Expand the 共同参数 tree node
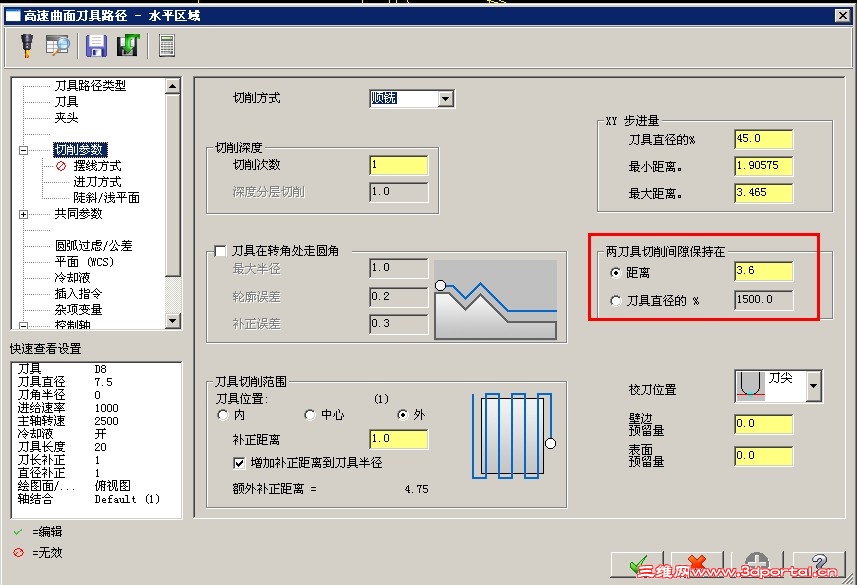The height and width of the screenshot is (585, 857). pyautogui.click(x=24, y=214)
